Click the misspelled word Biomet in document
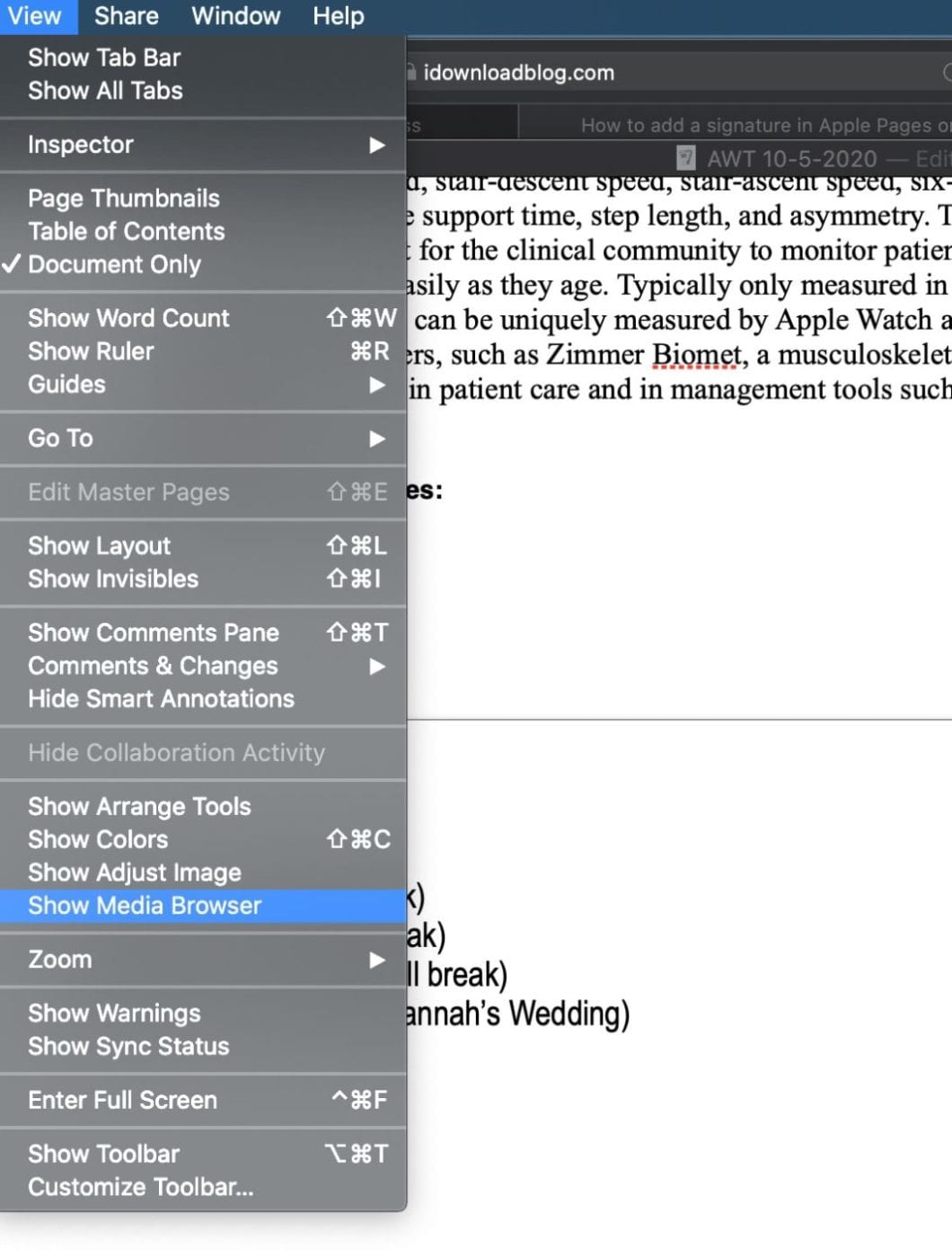This screenshot has width=952, height=1258. click(690, 355)
